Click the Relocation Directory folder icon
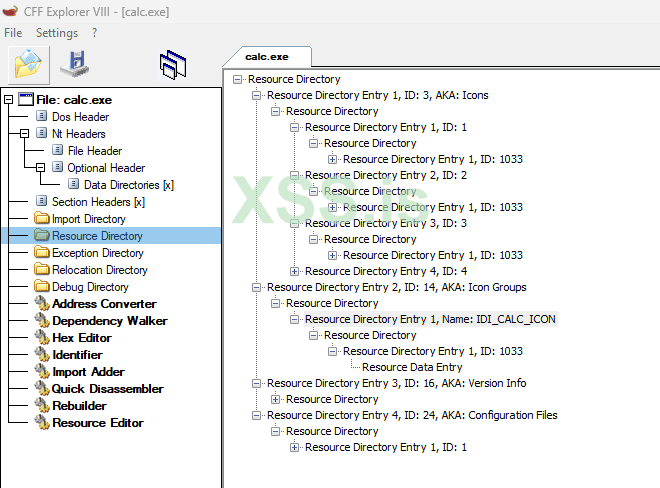660x488 pixels. (42, 269)
